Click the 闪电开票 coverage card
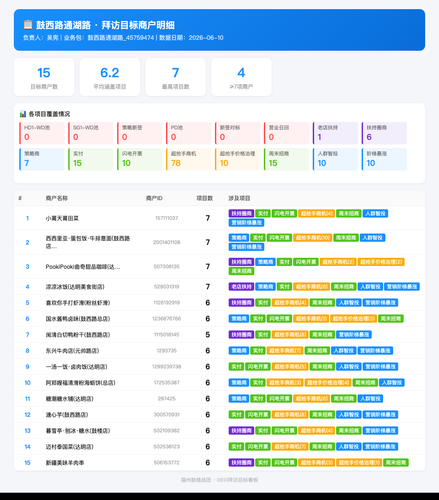 tap(140, 159)
